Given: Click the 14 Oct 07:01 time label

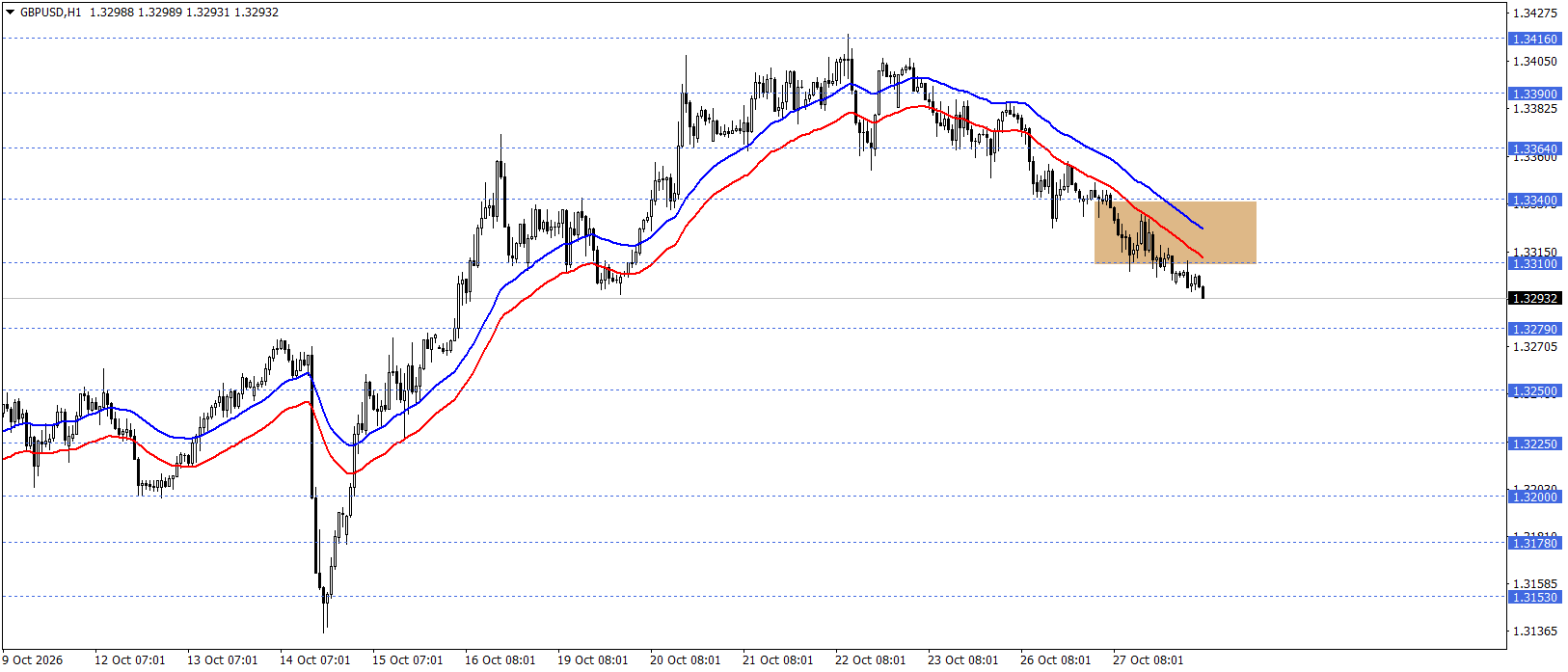Looking at the screenshot, I should (x=315, y=660).
